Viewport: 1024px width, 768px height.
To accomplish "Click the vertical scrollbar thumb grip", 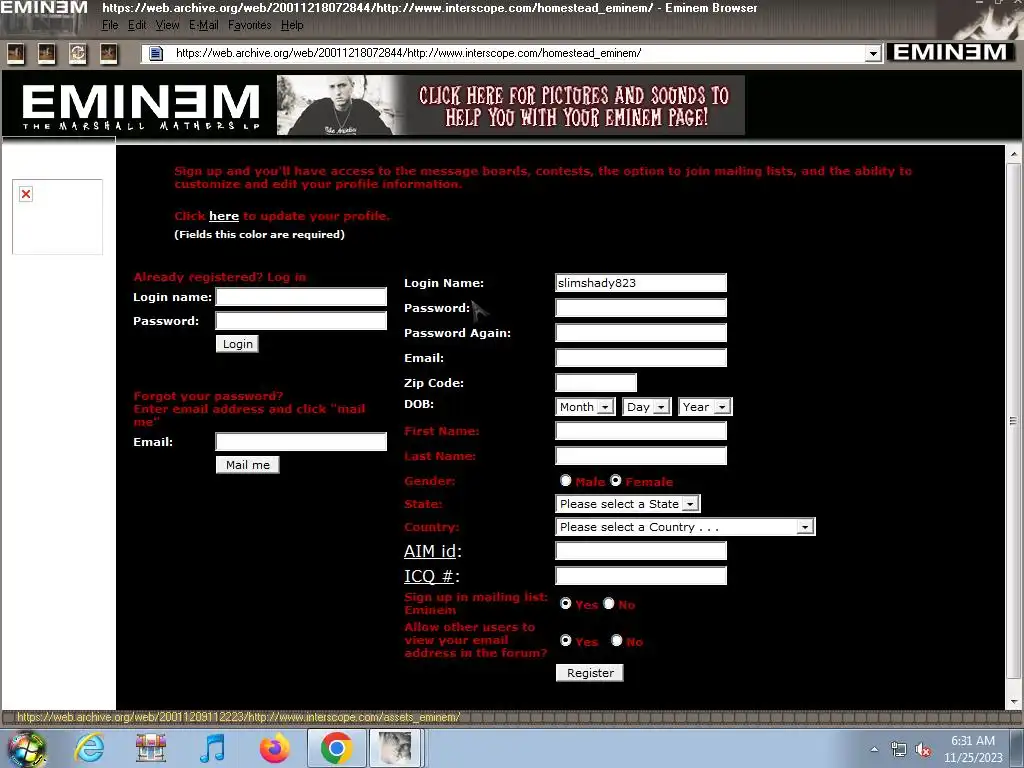I will coord(1014,421).
